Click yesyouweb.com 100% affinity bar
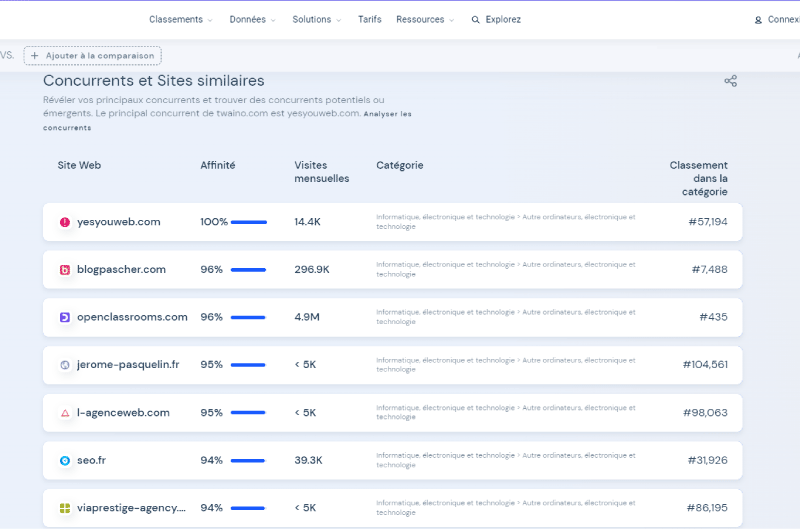 [249, 222]
